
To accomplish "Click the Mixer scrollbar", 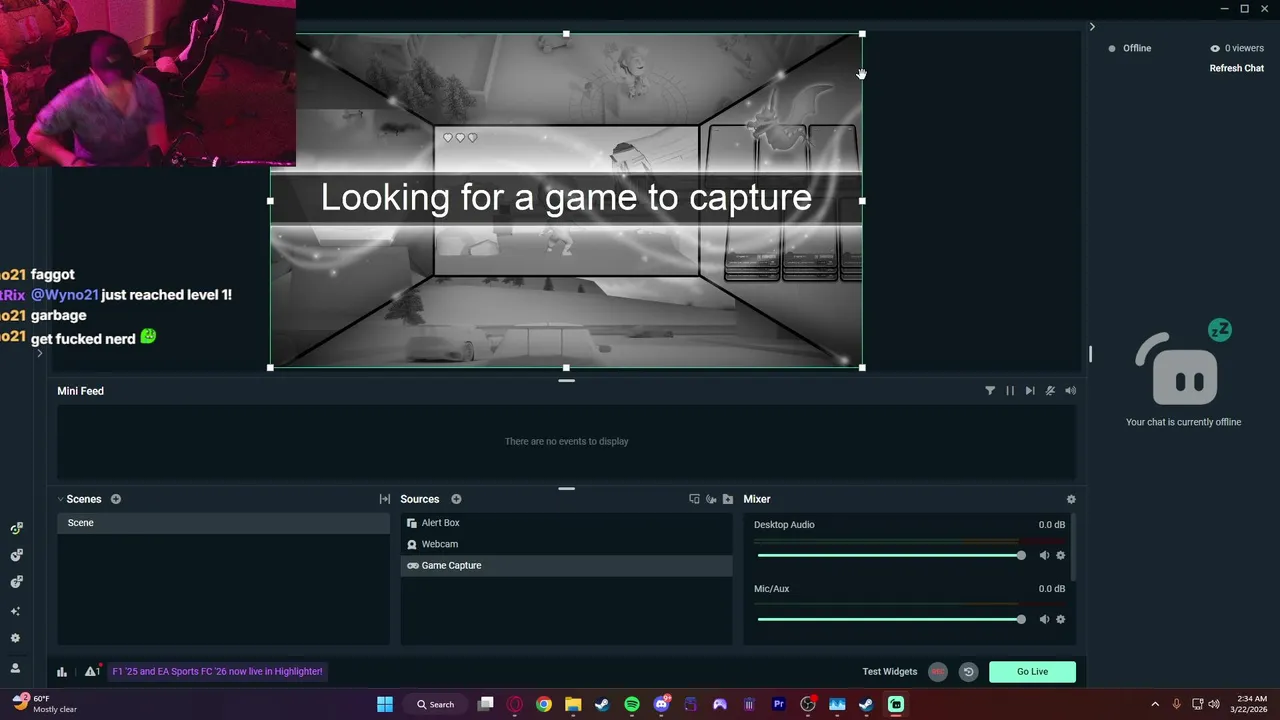I will pos(1073,548).
